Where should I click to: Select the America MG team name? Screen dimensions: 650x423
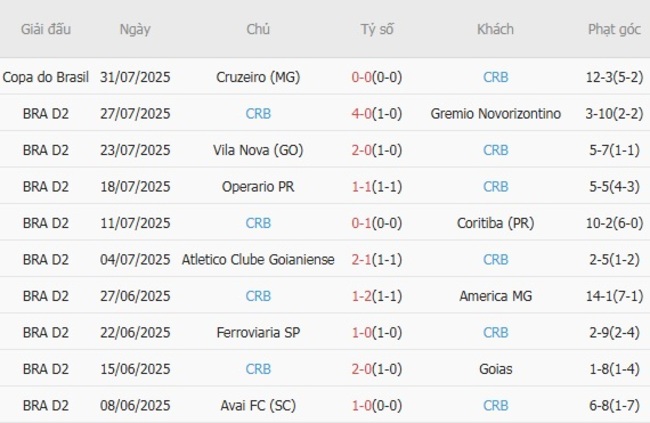pyautogui.click(x=495, y=296)
